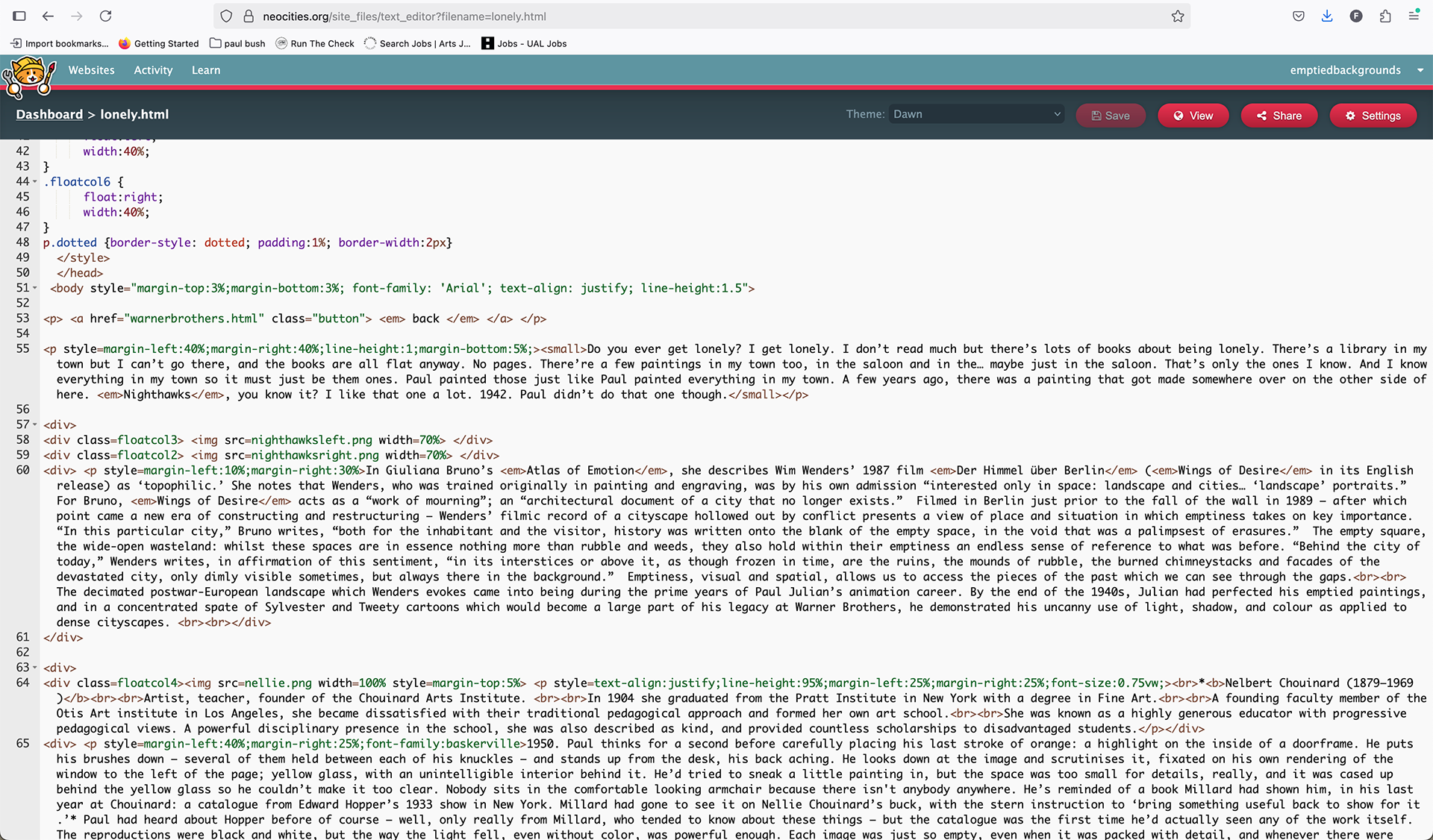Open the Websites navigation item
The width and height of the screenshot is (1433, 840).
(x=91, y=70)
